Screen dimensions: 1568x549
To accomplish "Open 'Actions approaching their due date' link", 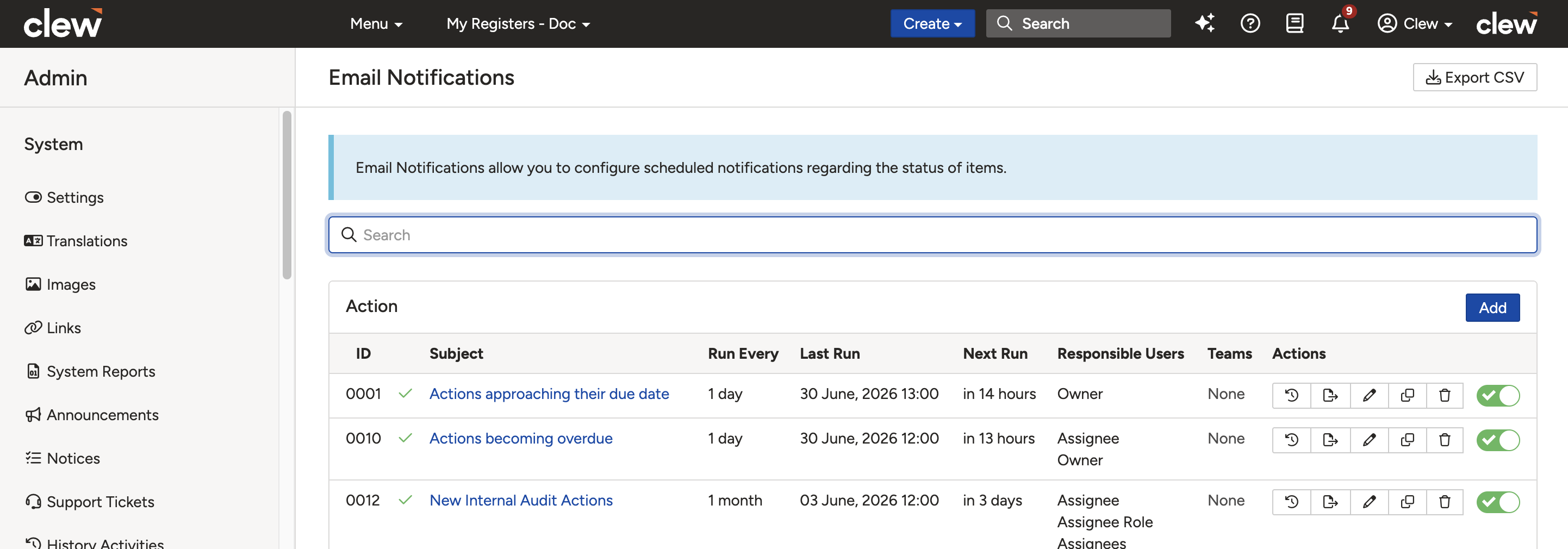I will (549, 394).
